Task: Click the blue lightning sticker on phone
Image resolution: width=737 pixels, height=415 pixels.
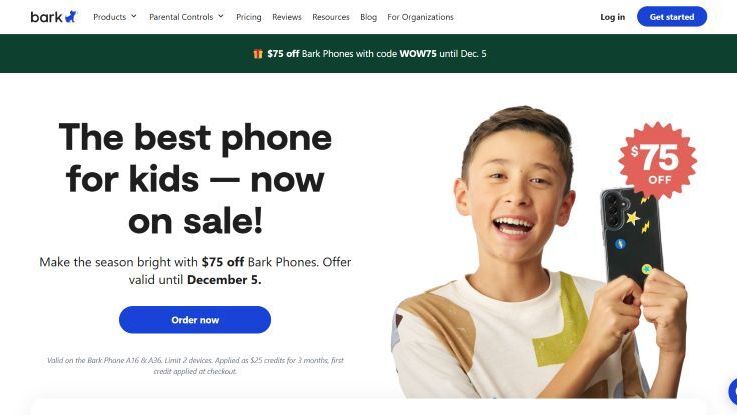Action: (620, 243)
